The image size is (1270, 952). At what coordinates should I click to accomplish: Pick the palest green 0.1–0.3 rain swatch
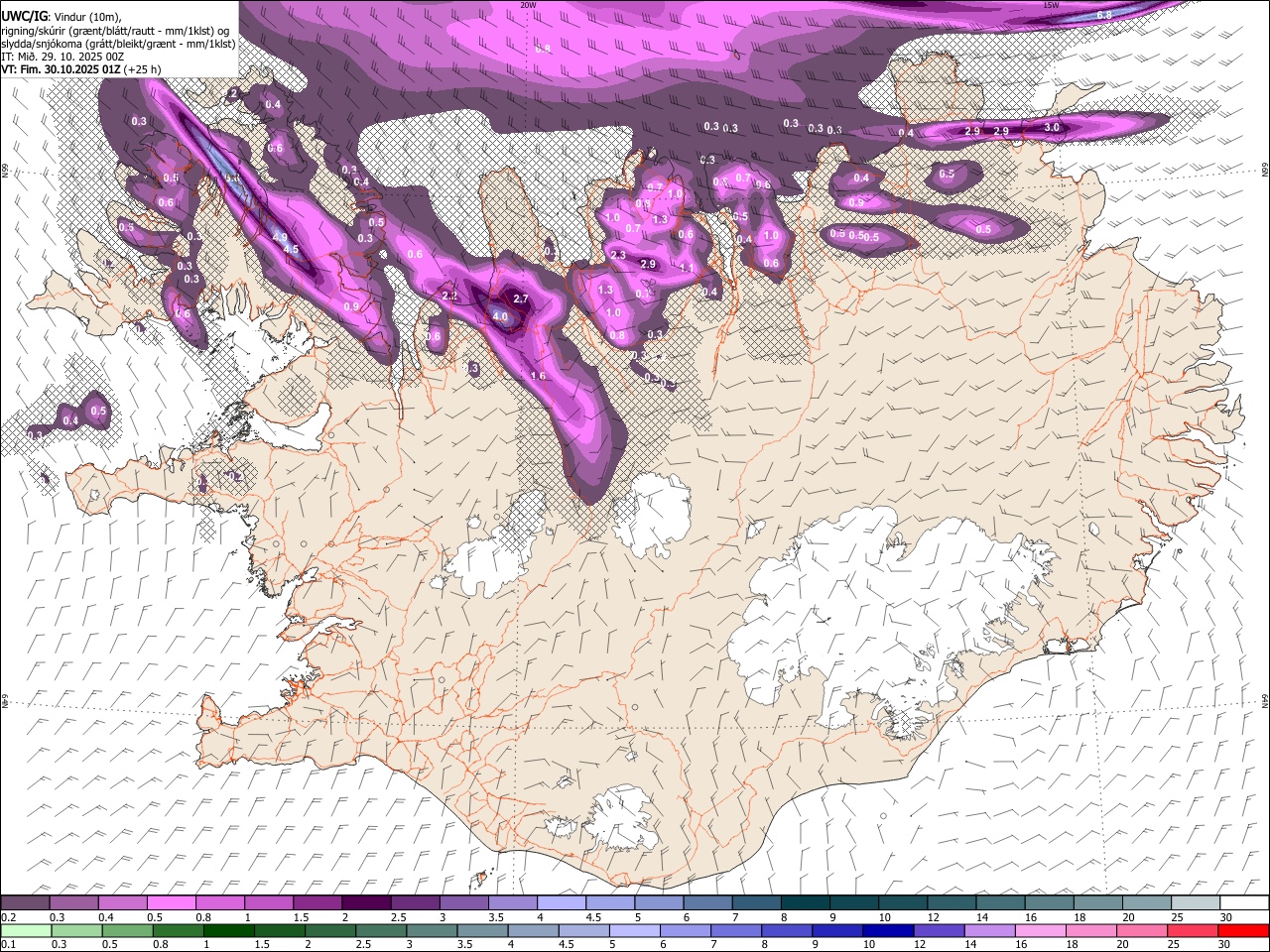tap(26, 931)
